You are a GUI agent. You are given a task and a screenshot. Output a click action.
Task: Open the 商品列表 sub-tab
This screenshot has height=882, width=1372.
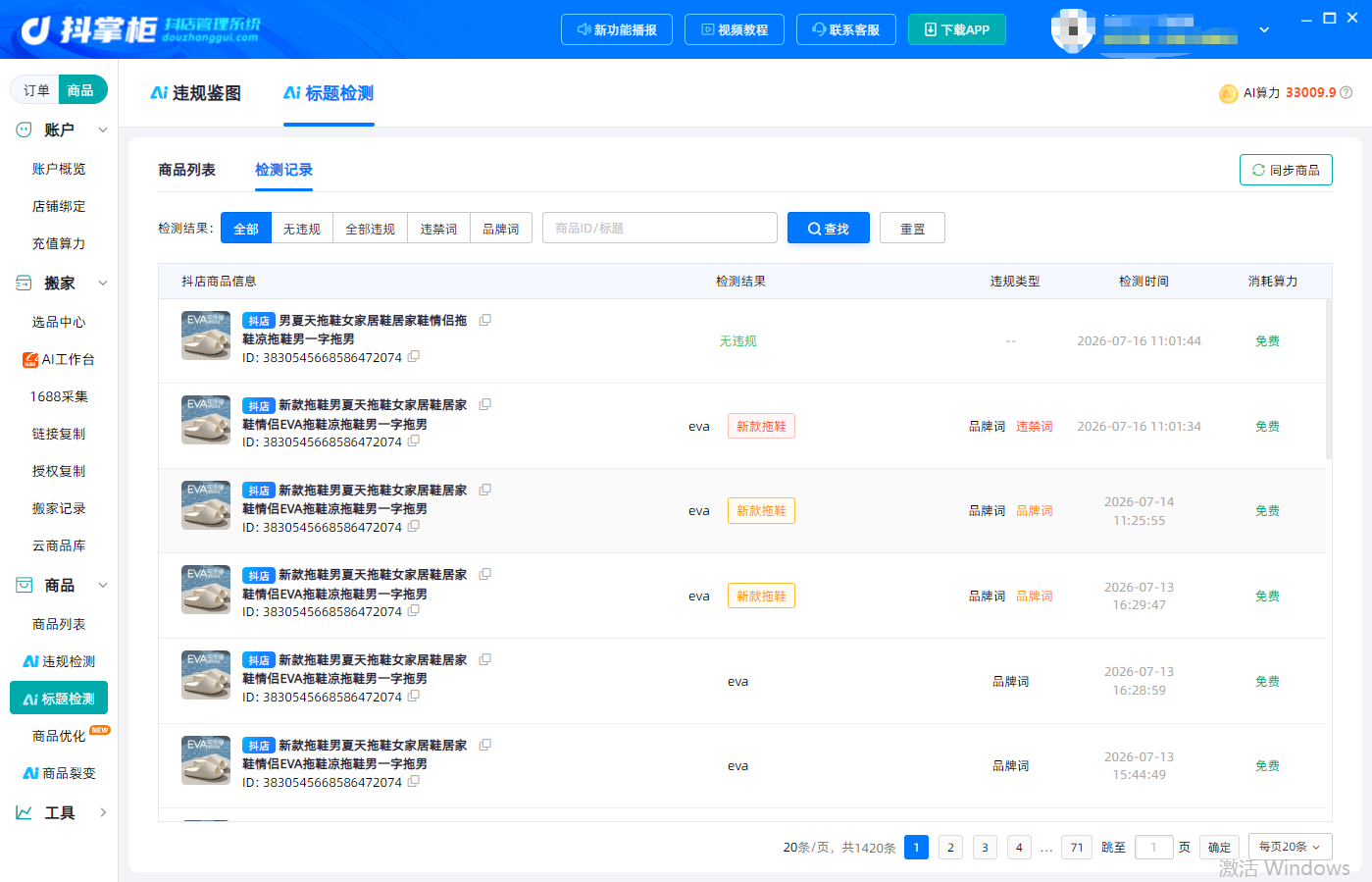186,170
